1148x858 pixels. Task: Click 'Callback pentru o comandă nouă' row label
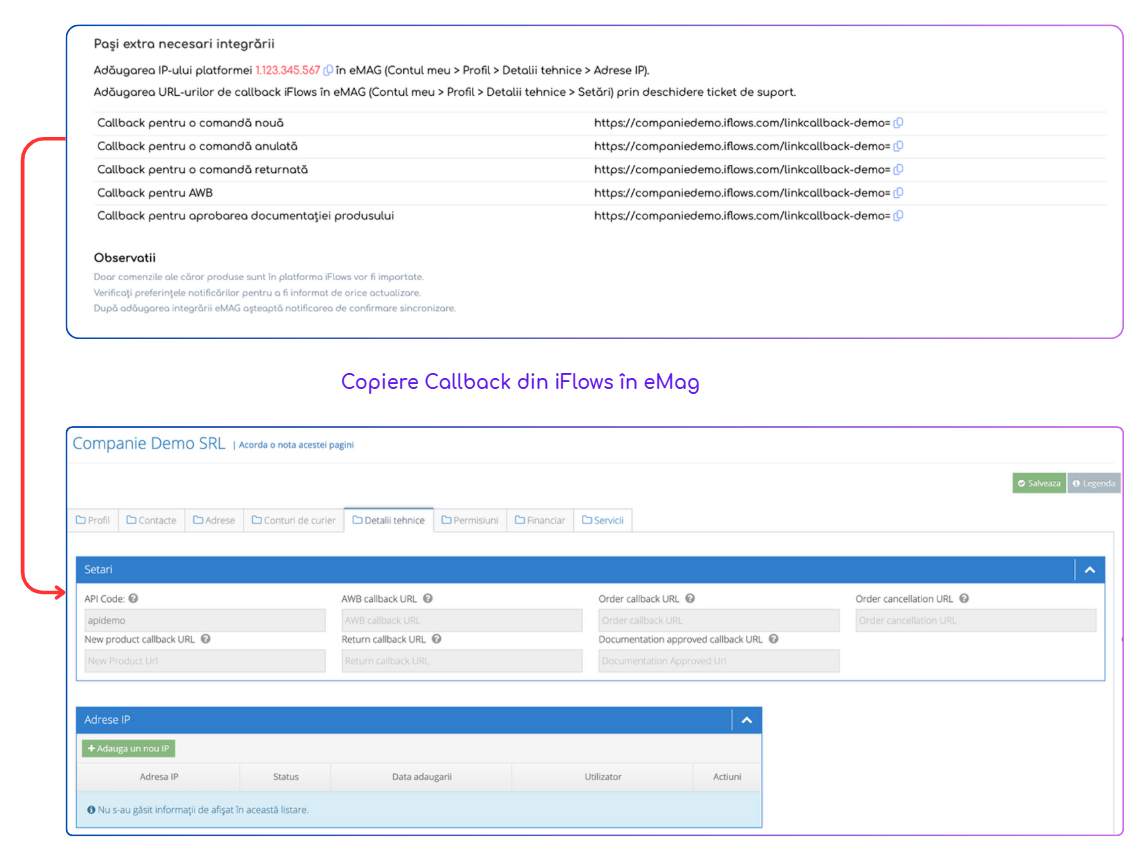click(190, 123)
